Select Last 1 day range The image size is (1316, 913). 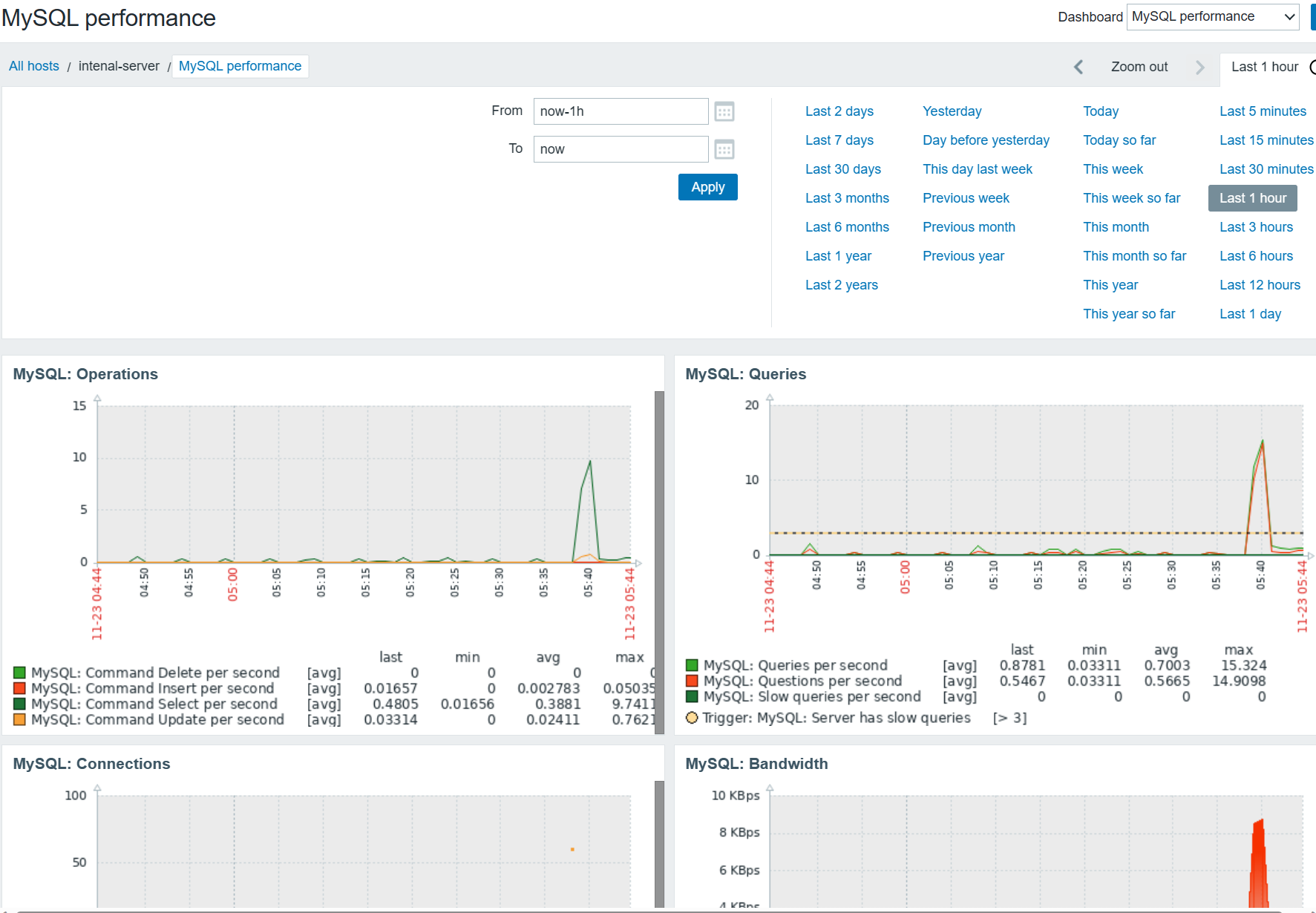tap(1251, 314)
